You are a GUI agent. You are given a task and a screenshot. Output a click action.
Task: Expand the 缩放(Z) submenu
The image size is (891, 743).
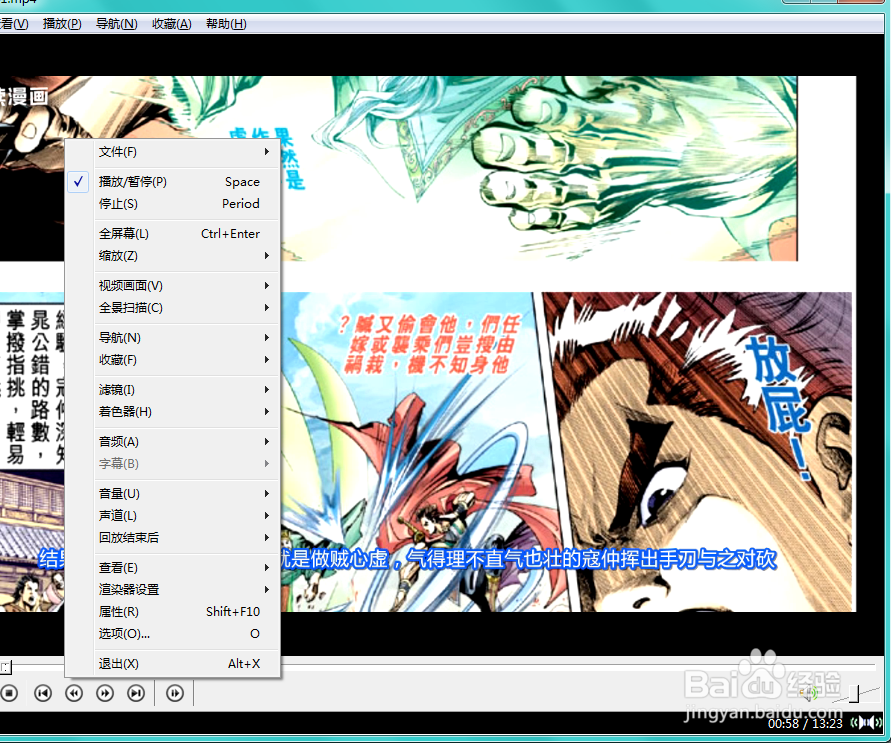pyautogui.click(x=173, y=256)
